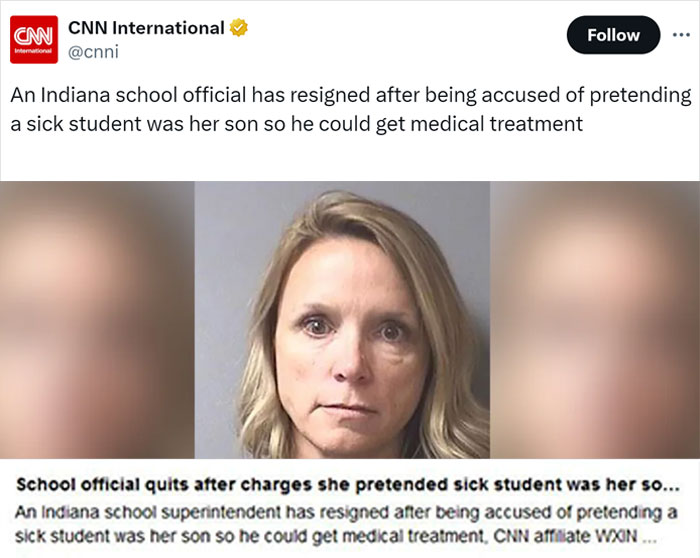Image resolution: width=700 pixels, height=558 pixels.
Task: Open the 'School official quits after charges' headline
Action: 340,487
